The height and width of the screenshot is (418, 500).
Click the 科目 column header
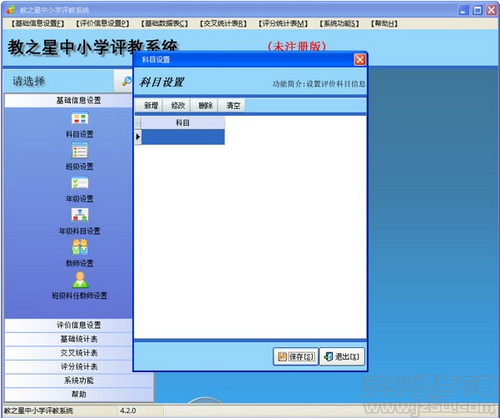(183, 123)
